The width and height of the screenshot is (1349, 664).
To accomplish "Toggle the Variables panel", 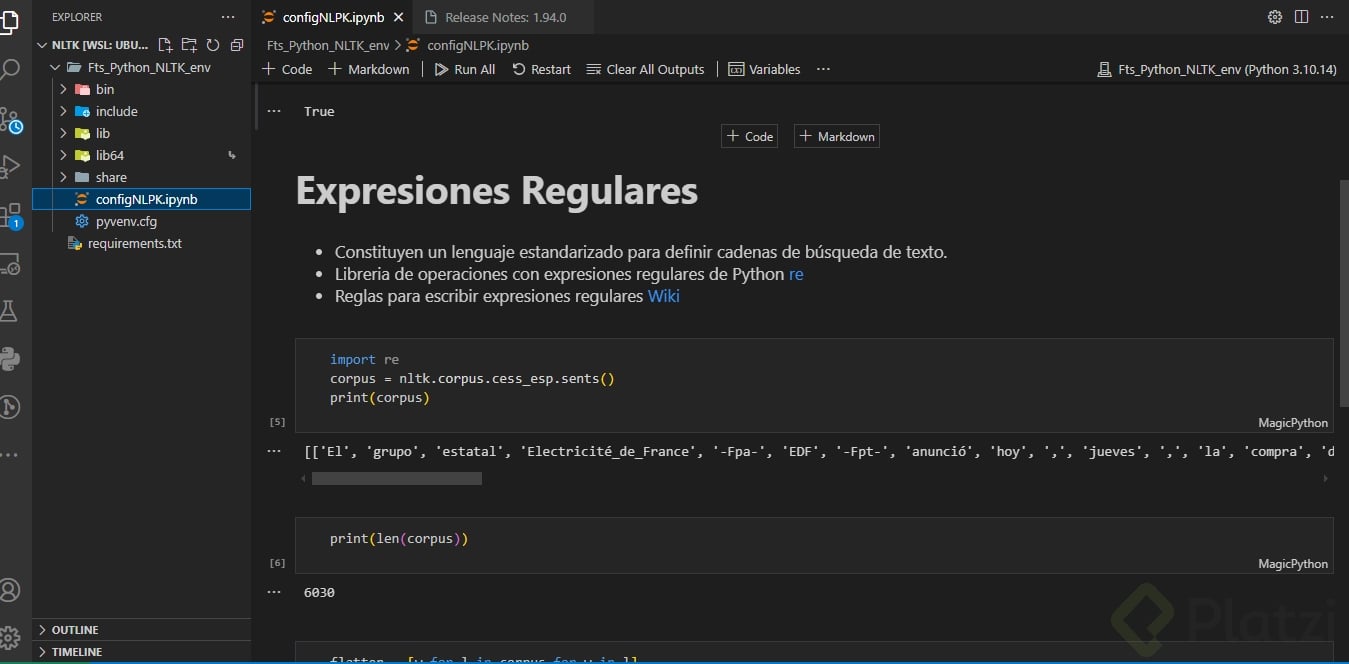I will [x=764, y=69].
